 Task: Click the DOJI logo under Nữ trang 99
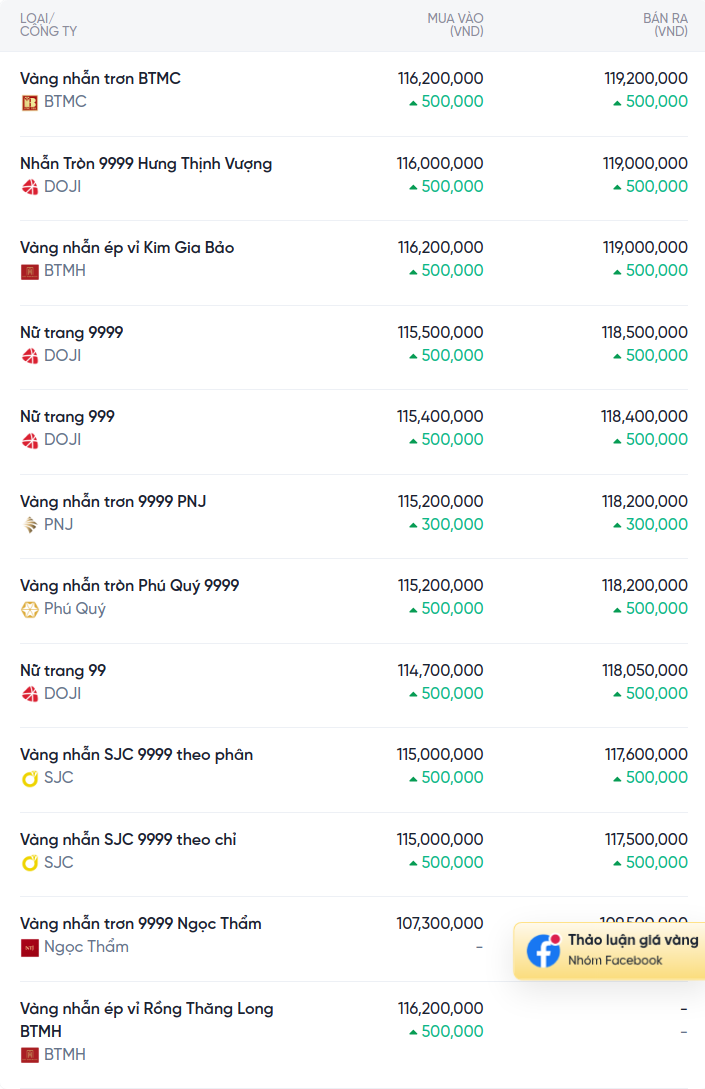point(29,695)
